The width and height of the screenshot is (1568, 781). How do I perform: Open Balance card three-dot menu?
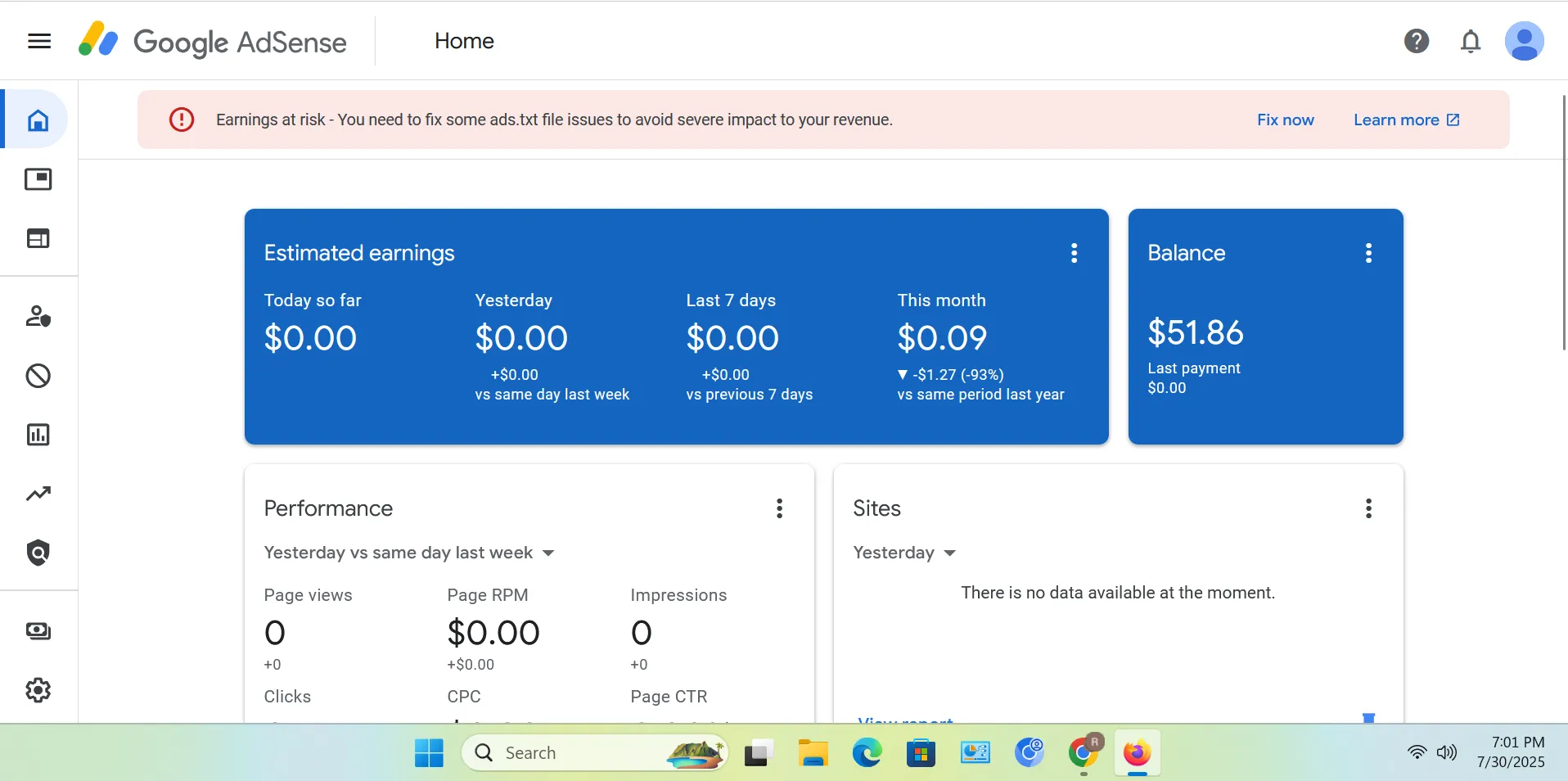tap(1368, 253)
